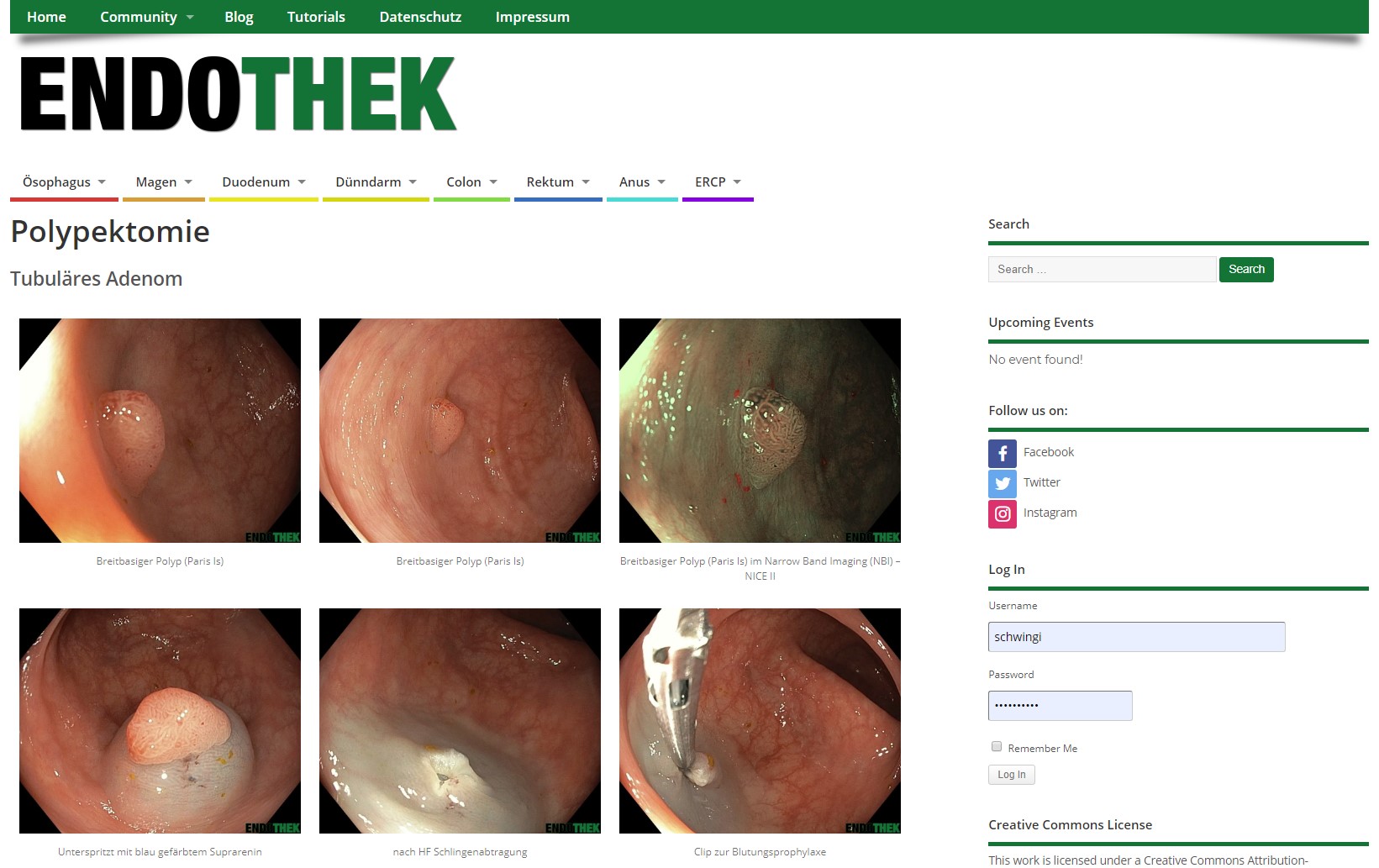1379x868 pixels.
Task: Expand the Magen category menu
Action: (x=164, y=182)
